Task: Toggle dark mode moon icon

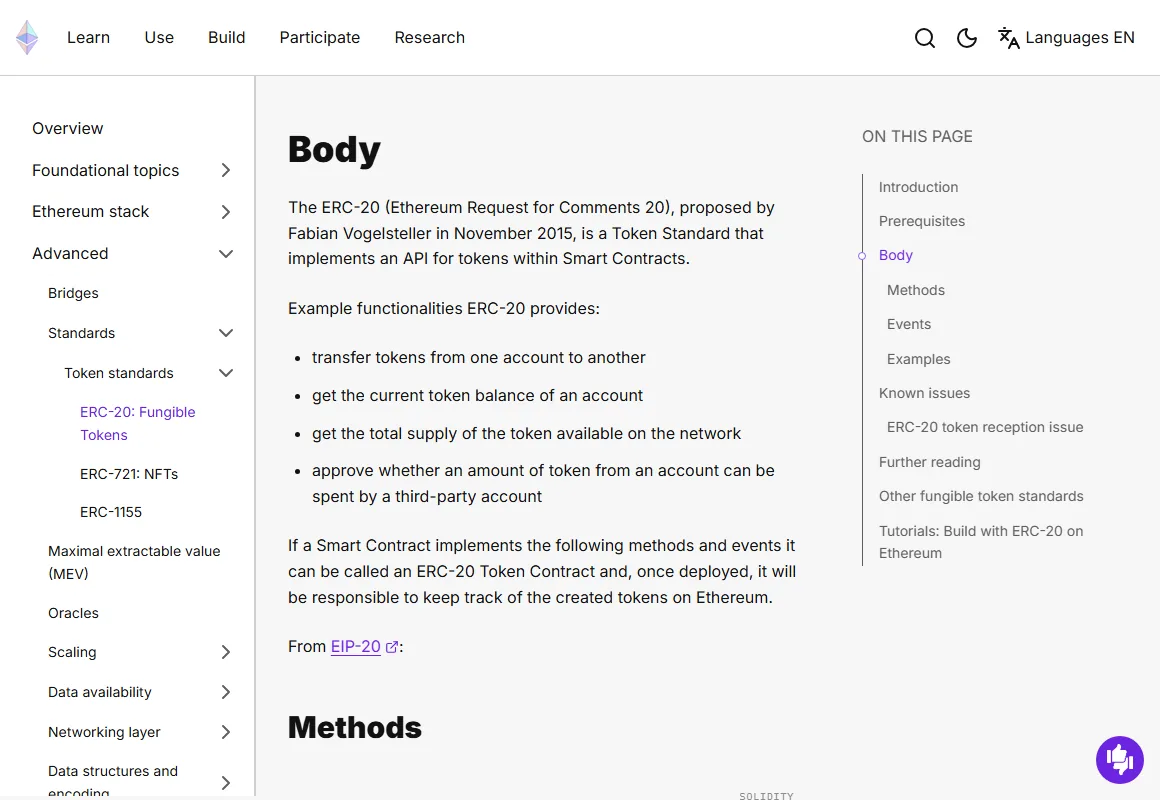Action: click(x=967, y=38)
